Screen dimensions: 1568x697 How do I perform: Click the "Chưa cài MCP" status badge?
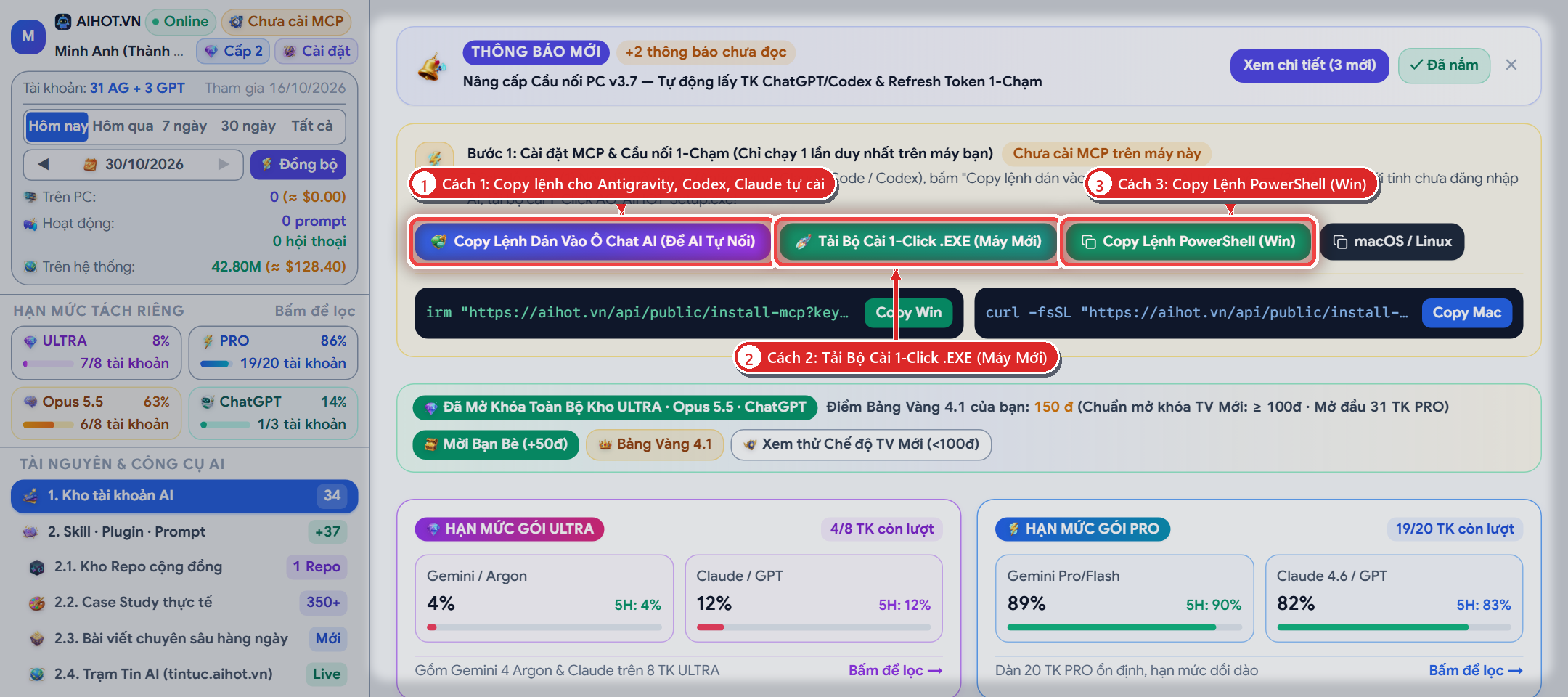(x=287, y=22)
